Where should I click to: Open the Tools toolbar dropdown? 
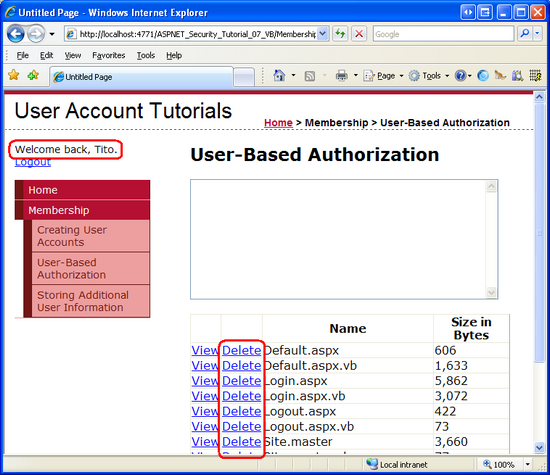pyautogui.click(x=429, y=76)
